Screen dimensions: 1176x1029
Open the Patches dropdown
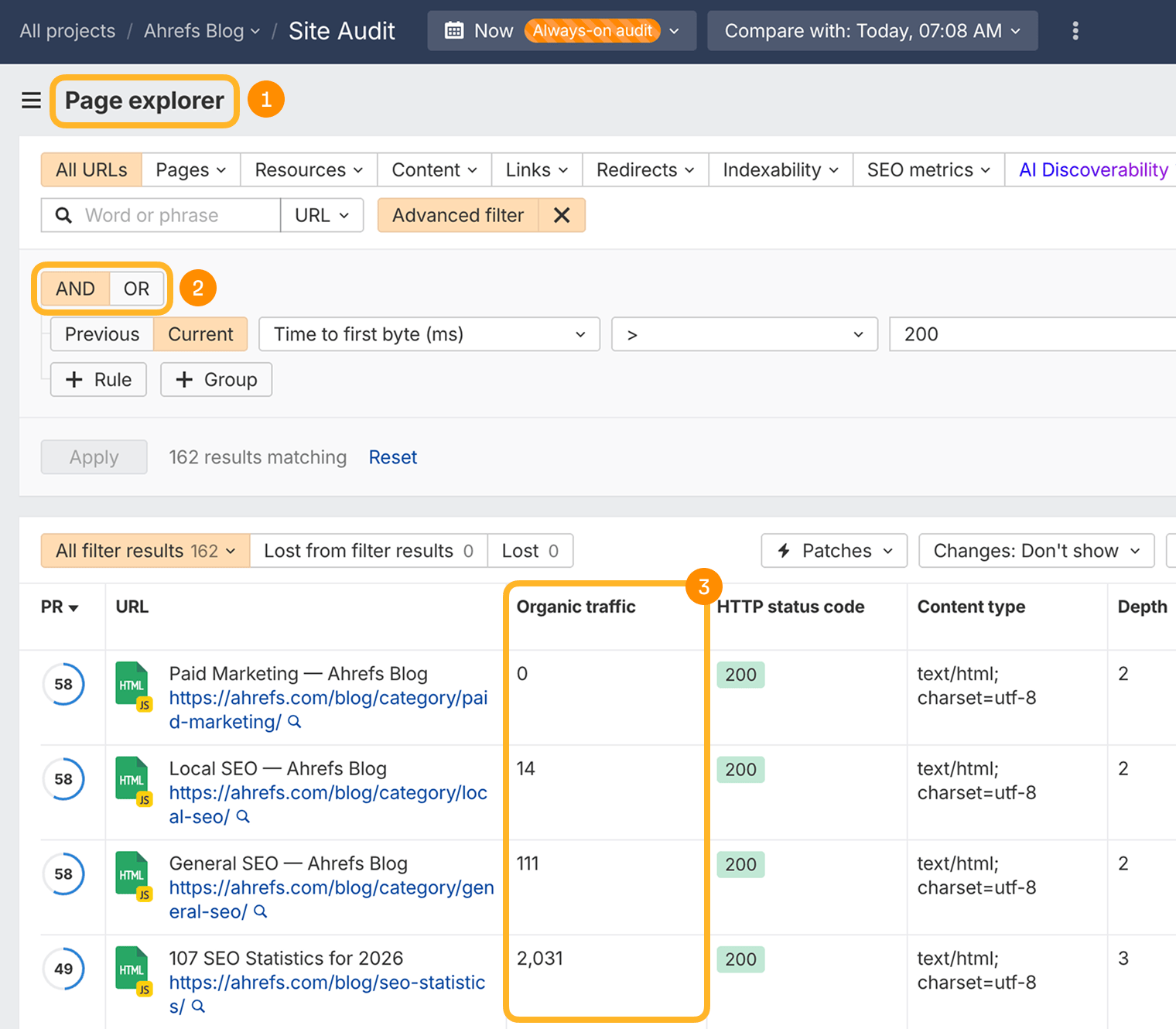tap(834, 551)
